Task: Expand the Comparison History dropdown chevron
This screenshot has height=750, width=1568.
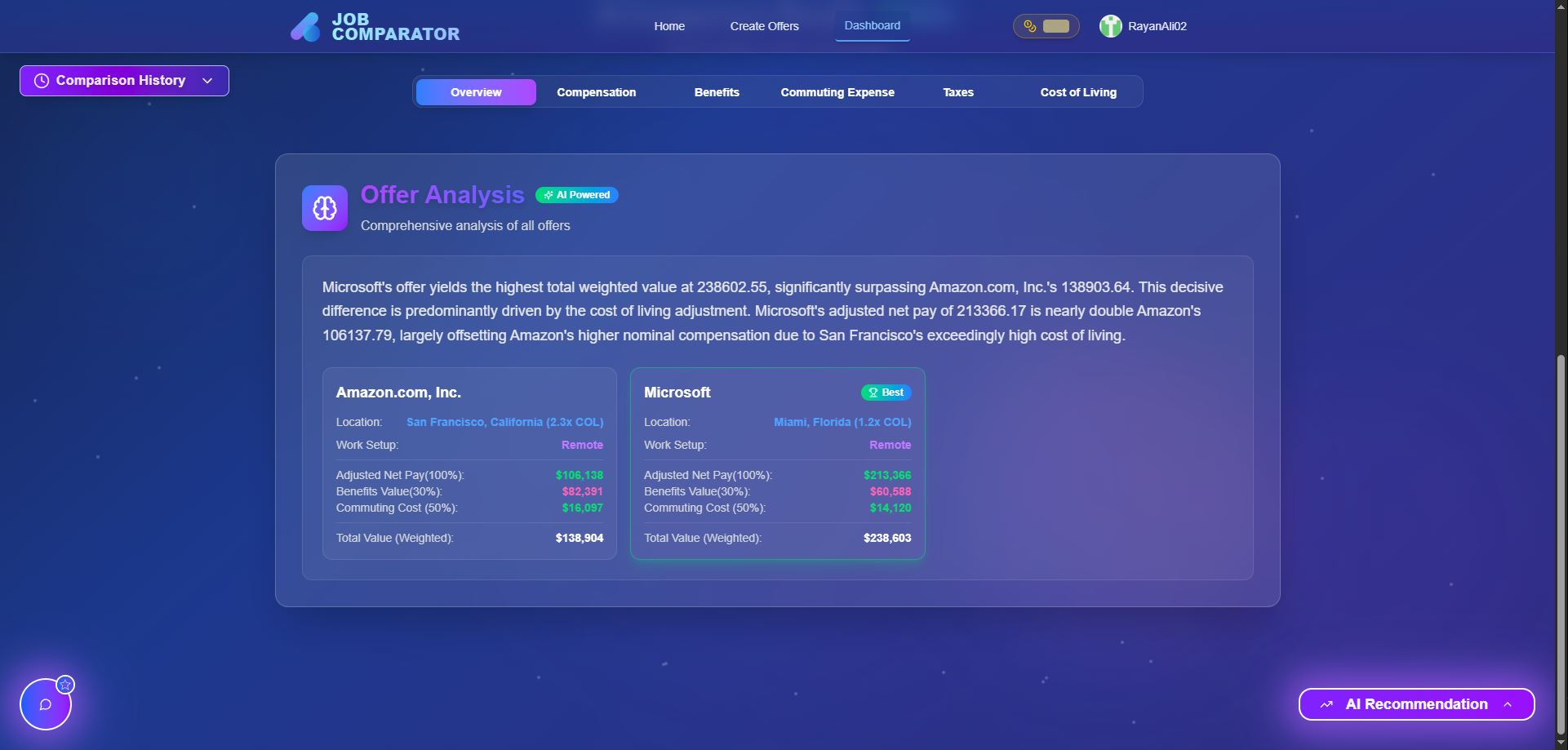Action: (207, 81)
